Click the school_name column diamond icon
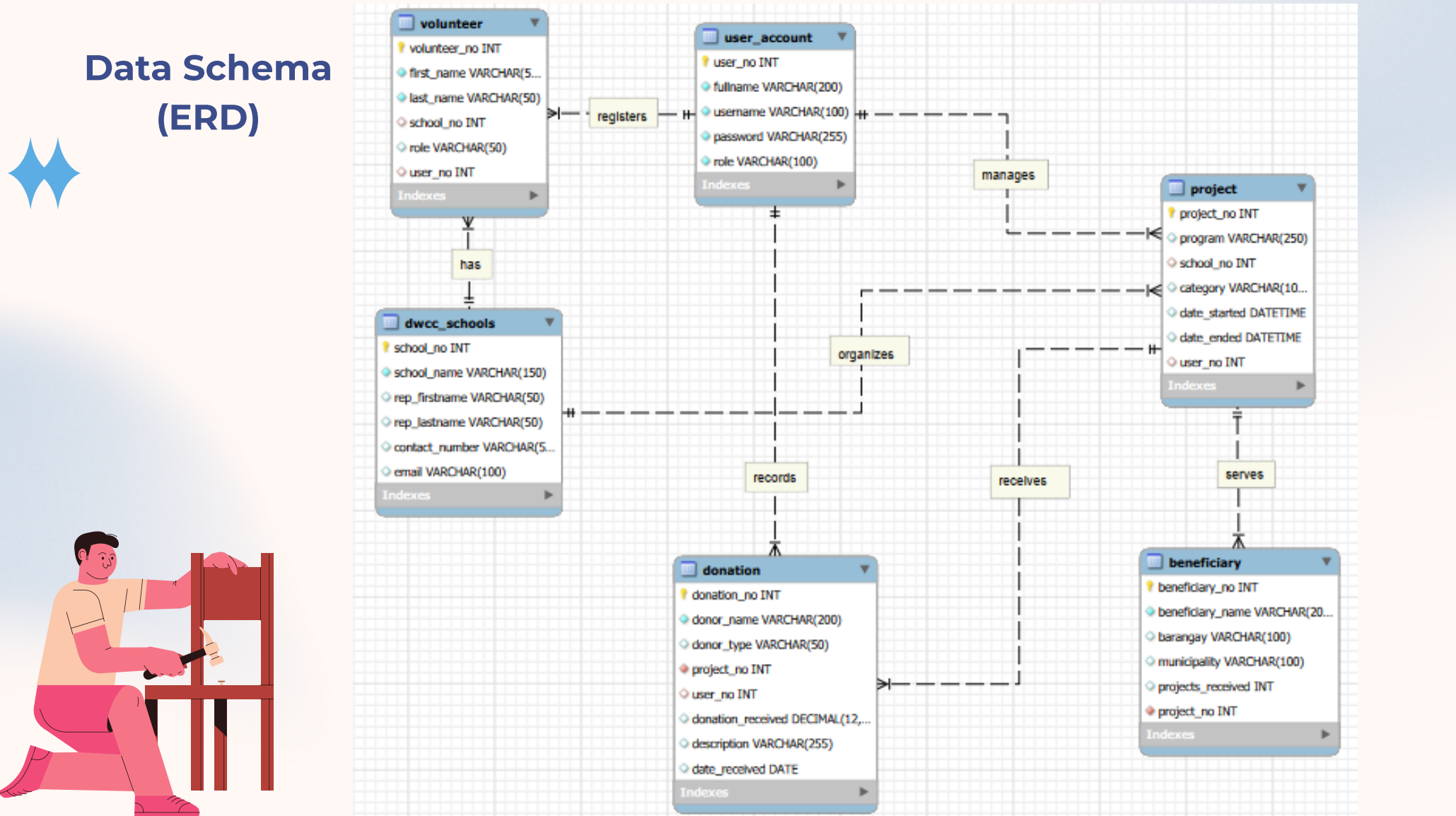The image size is (1456, 816). (x=386, y=372)
